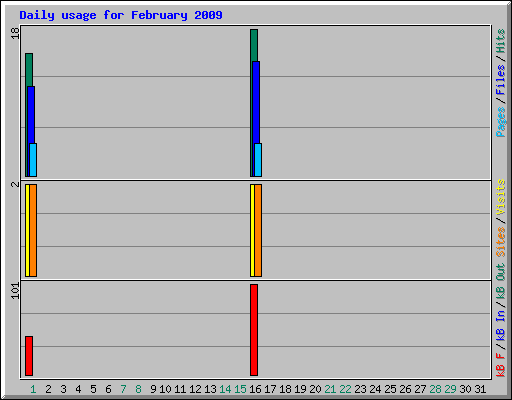Click the 'Sites' legend label
Screen dimensions: 512x400
[501, 242]
